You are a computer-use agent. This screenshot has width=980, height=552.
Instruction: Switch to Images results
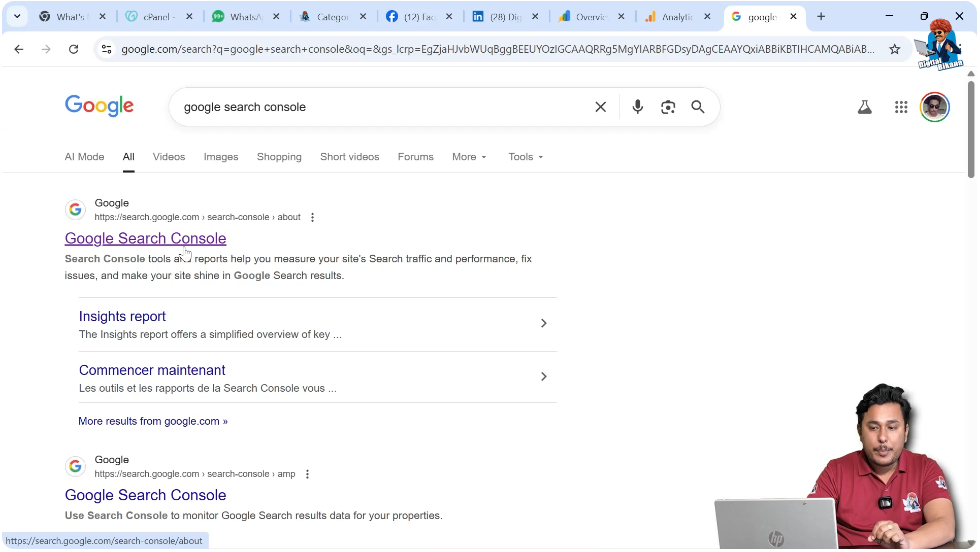click(x=221, y=157)
